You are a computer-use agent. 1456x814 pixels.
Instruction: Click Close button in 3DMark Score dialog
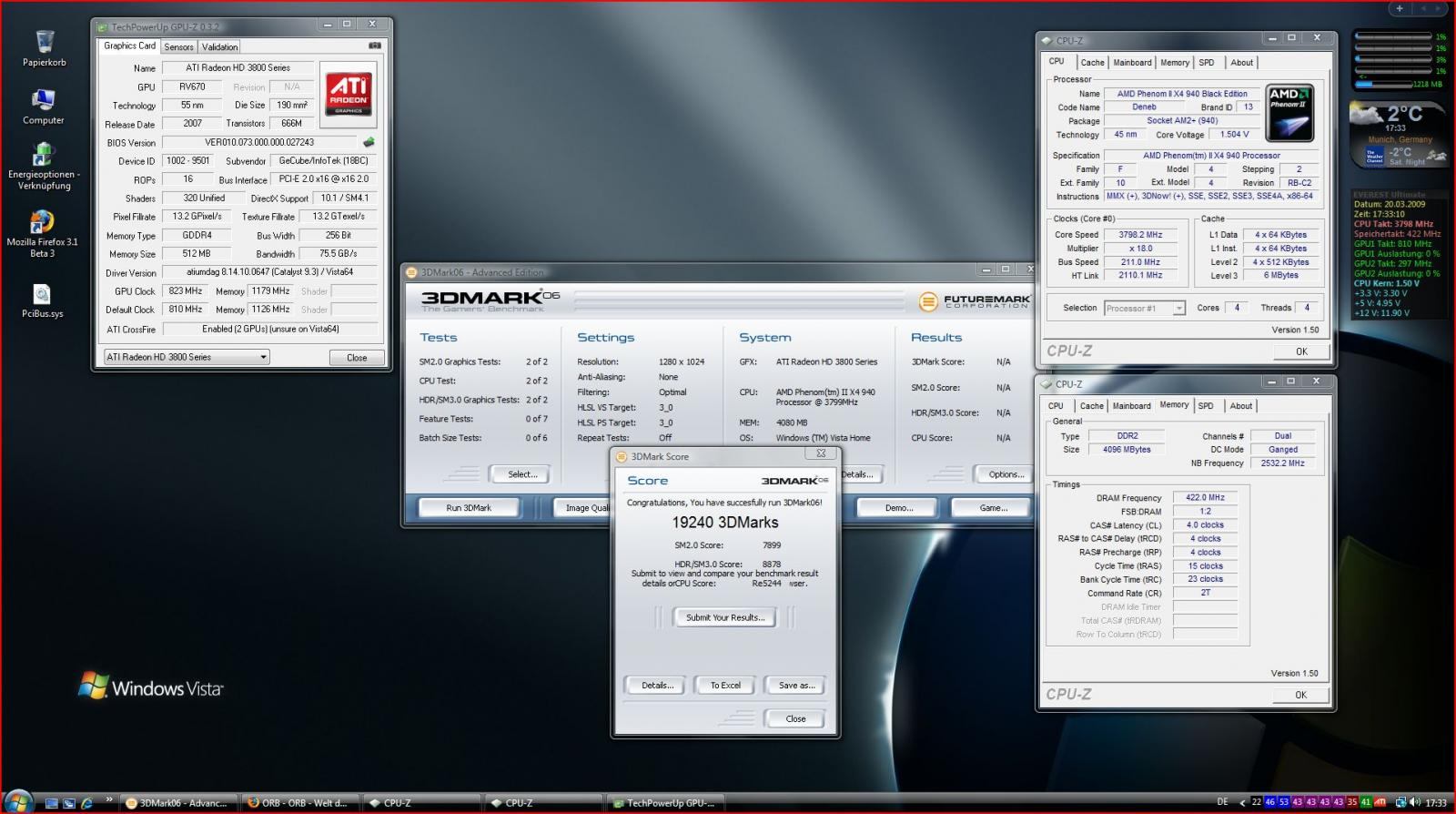[x=795, y=718]
